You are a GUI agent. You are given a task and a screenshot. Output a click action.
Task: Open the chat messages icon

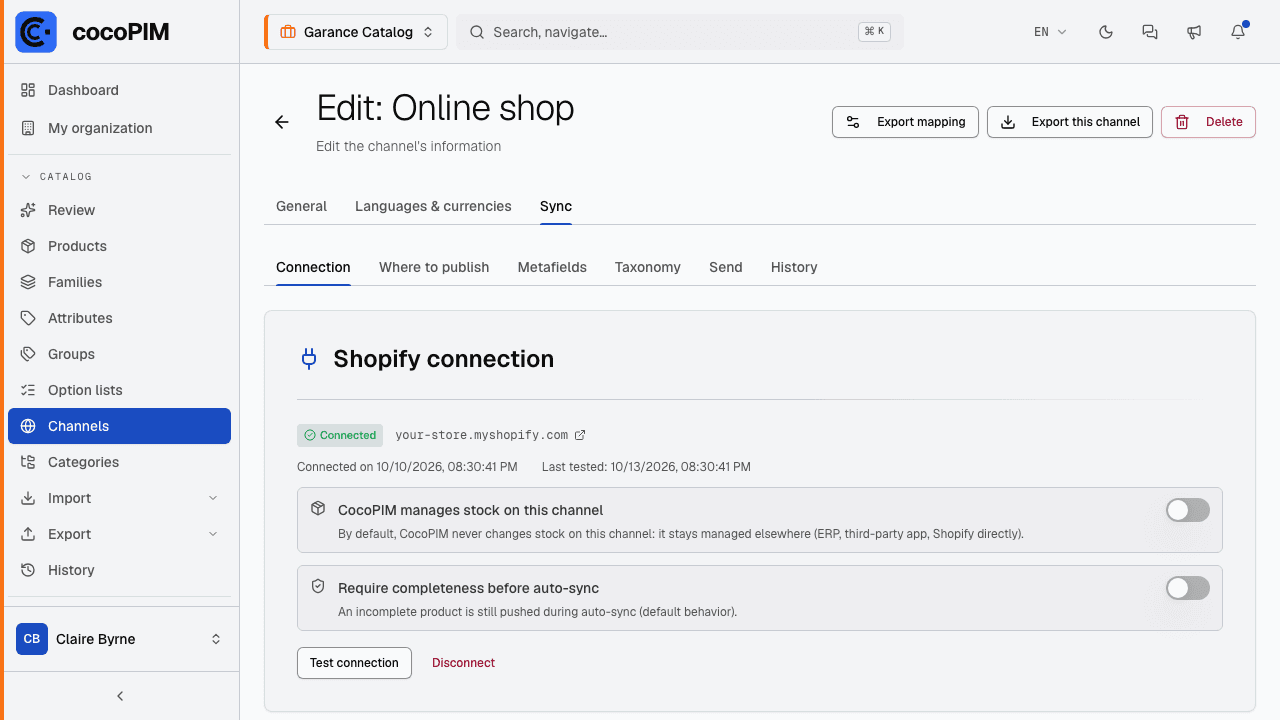[x=1150, y=32]
